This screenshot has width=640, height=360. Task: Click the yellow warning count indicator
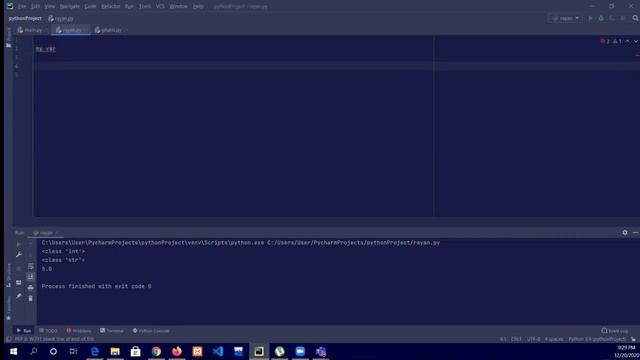tap(617, 41)
